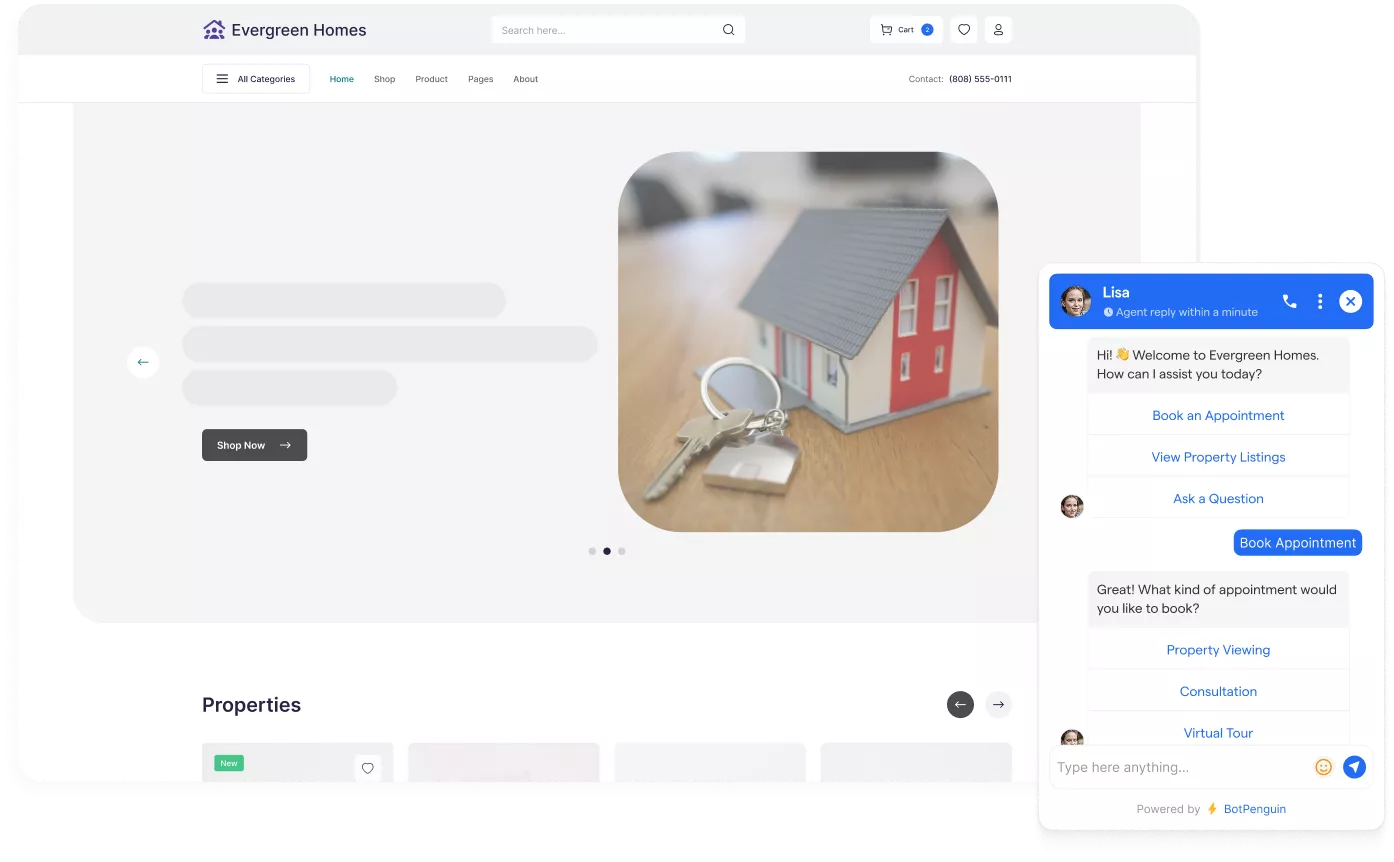Open the All Categories dropdown

click(255, 78)
